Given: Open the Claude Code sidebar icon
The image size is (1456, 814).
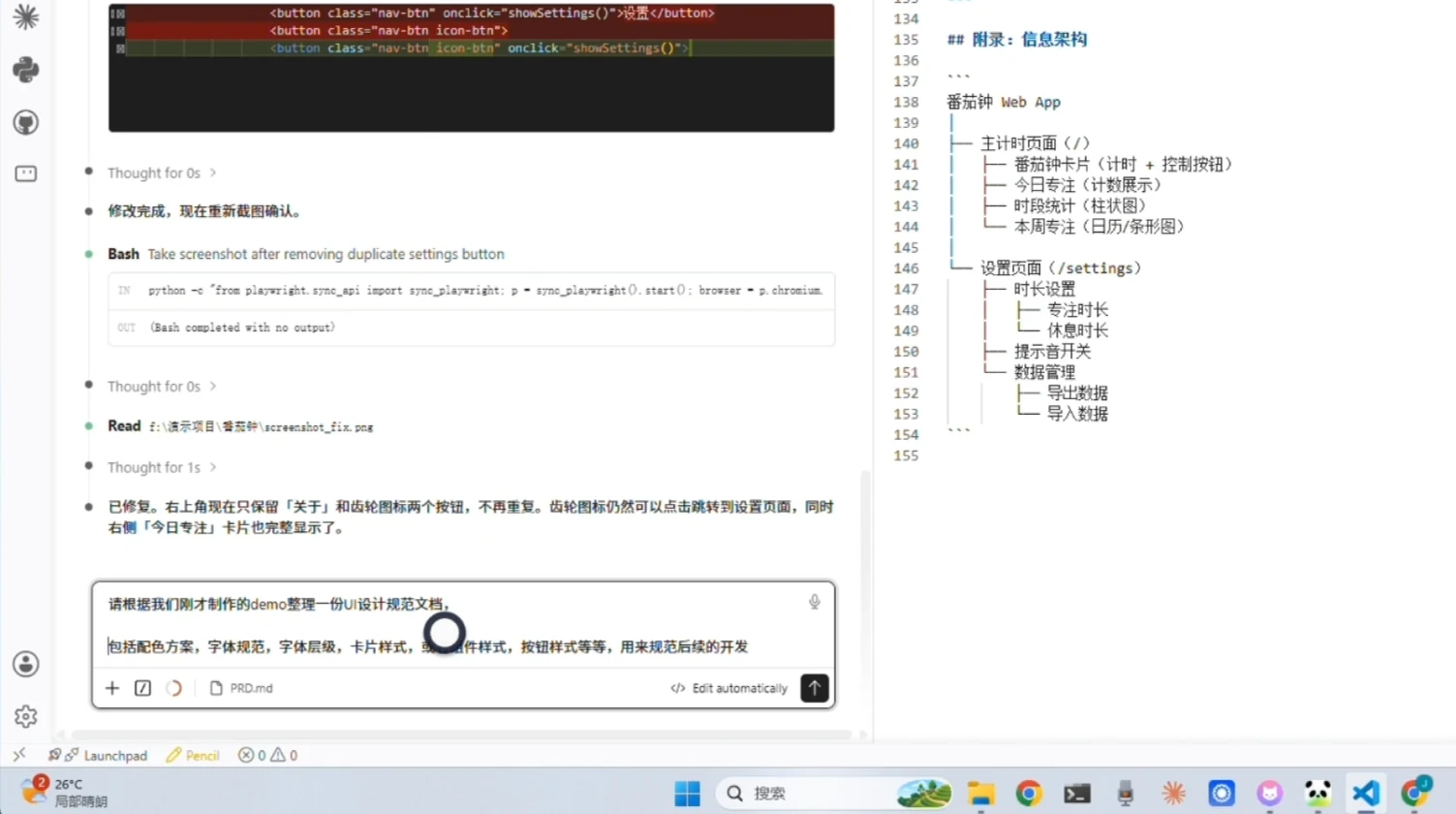Looking at the screenshot, I should pos(26,17).
